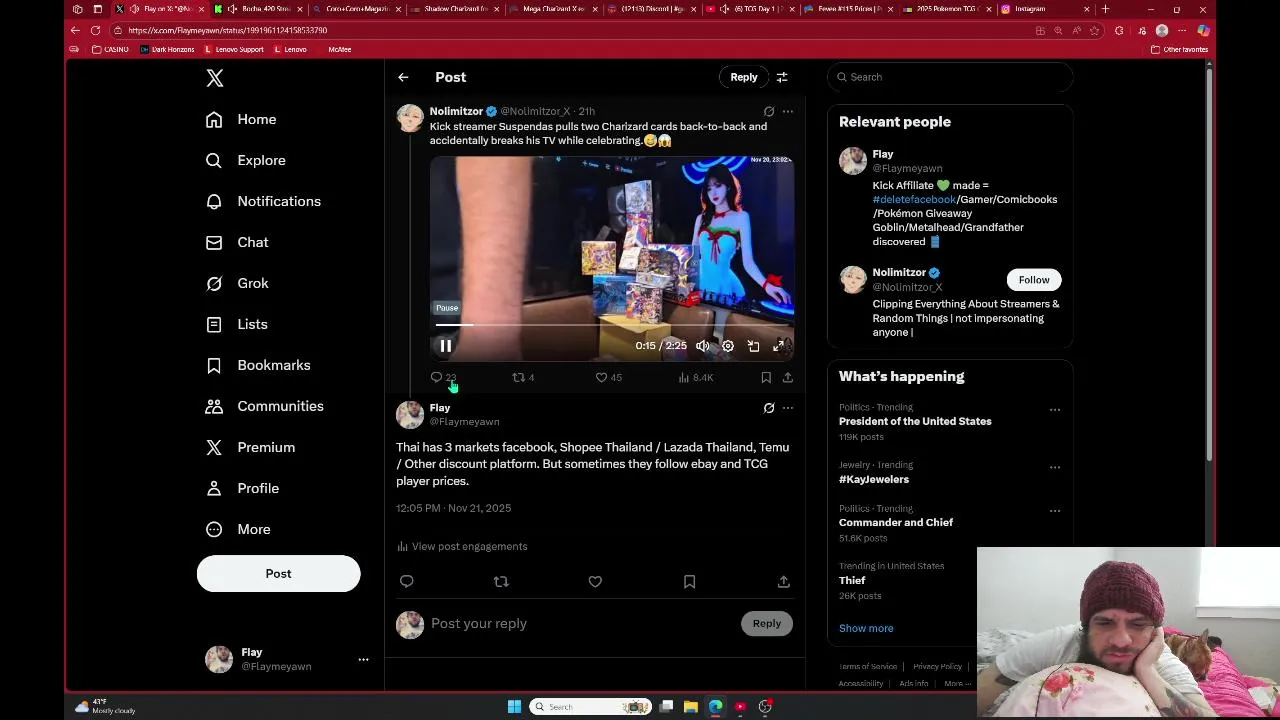This screenshot has width=1280, height=720.
Task: Open account menu dots beside Flay
Action: 364,659
